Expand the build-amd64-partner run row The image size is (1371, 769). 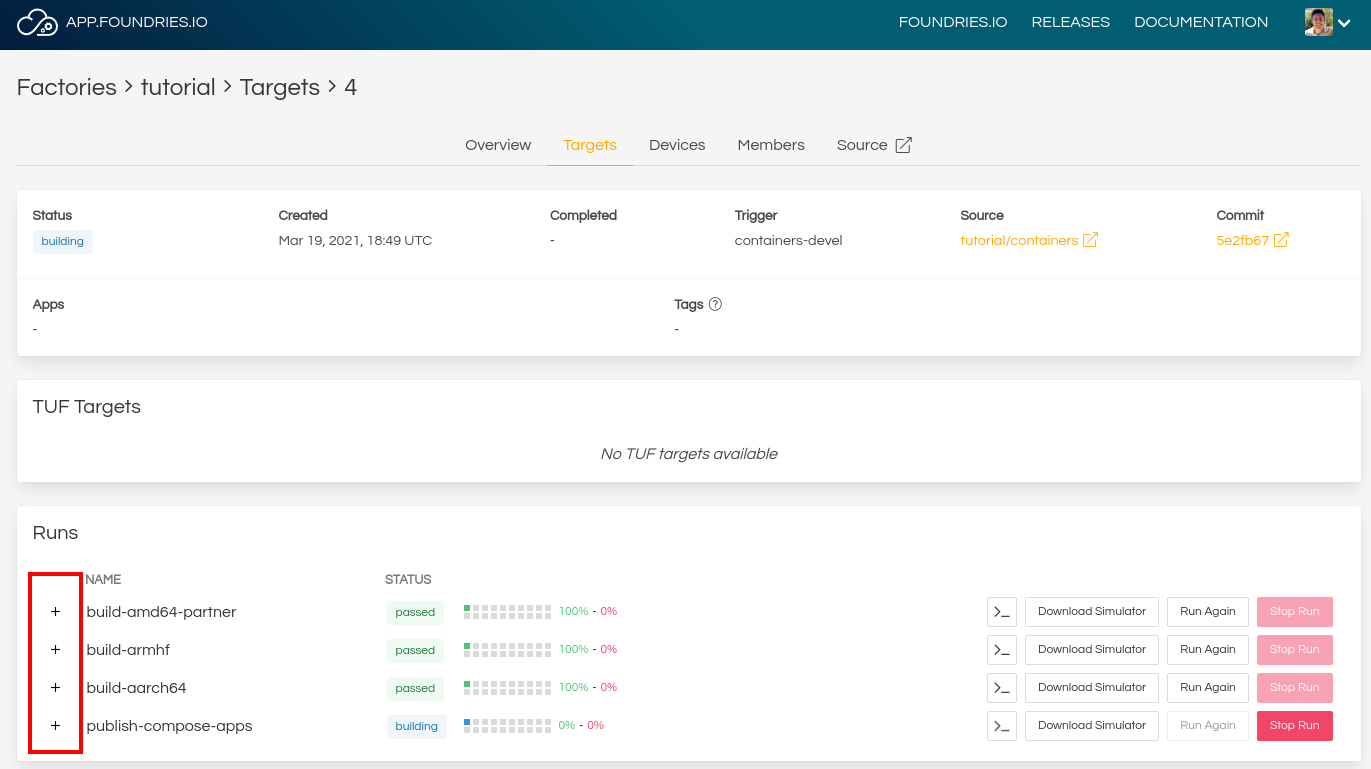coord(55,612)
